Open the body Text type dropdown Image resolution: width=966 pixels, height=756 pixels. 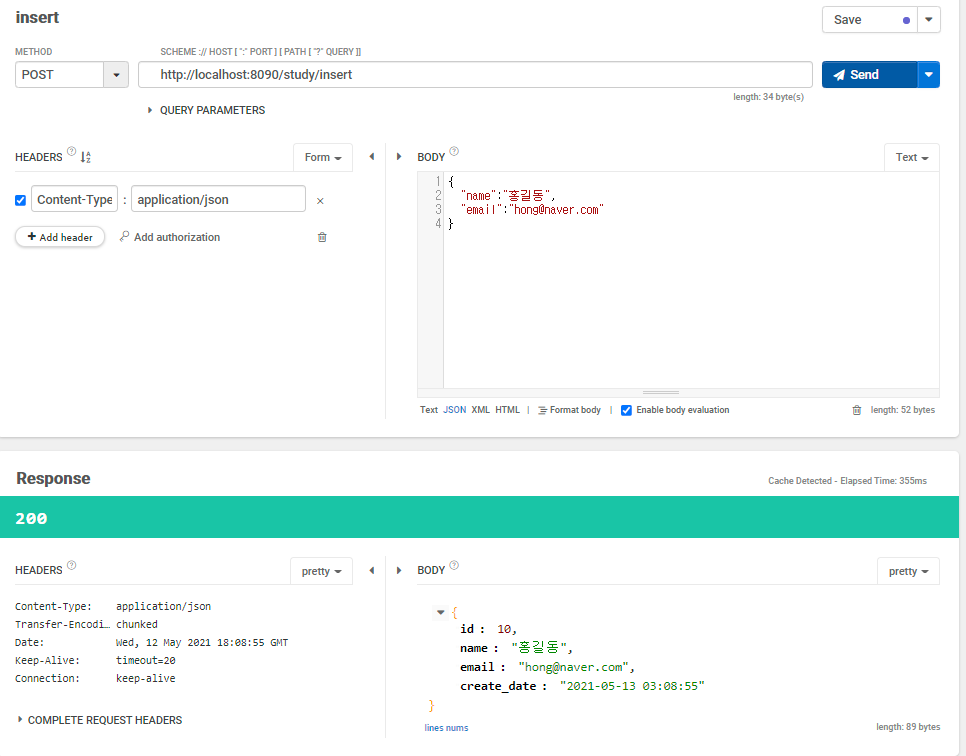912,157
